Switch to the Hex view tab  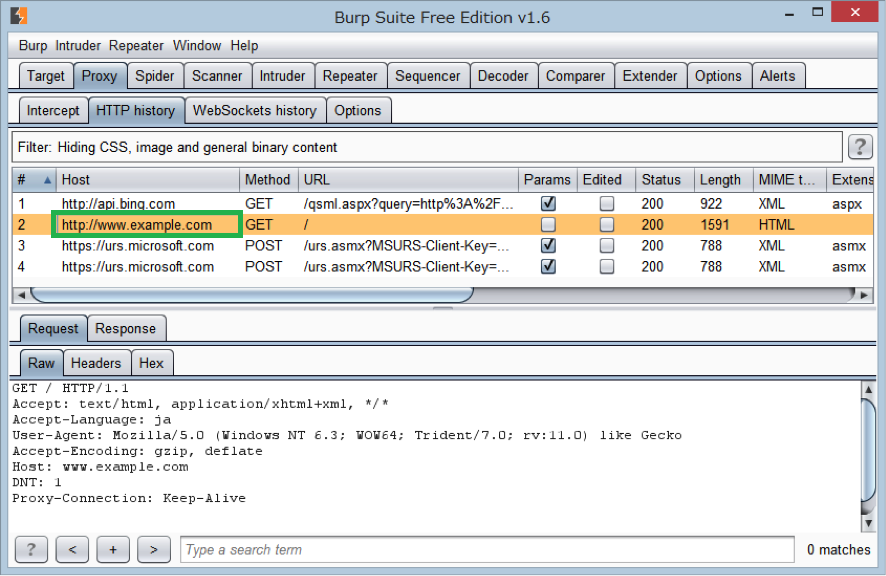(x=151, y=363)
